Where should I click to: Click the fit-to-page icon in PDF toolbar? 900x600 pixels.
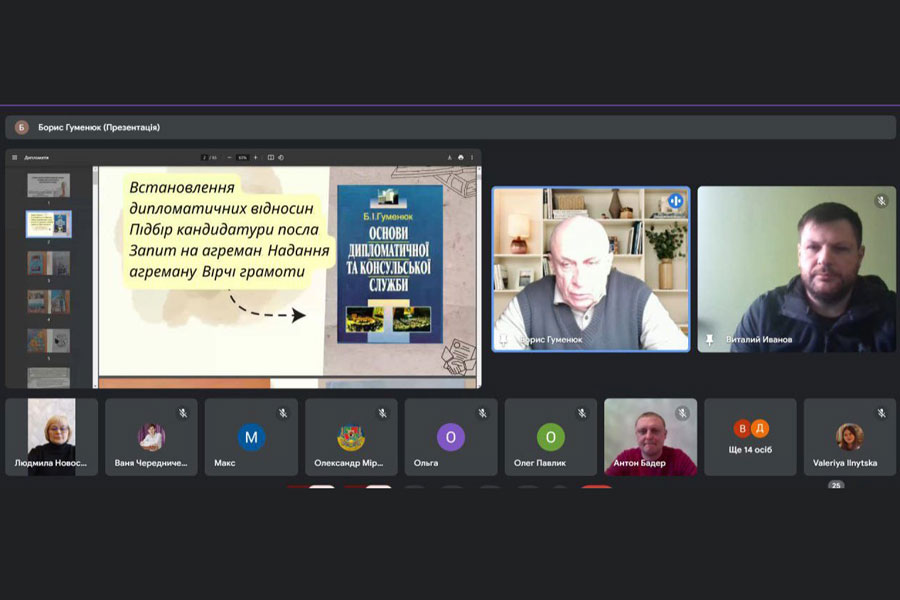click(x=272, y=157)
